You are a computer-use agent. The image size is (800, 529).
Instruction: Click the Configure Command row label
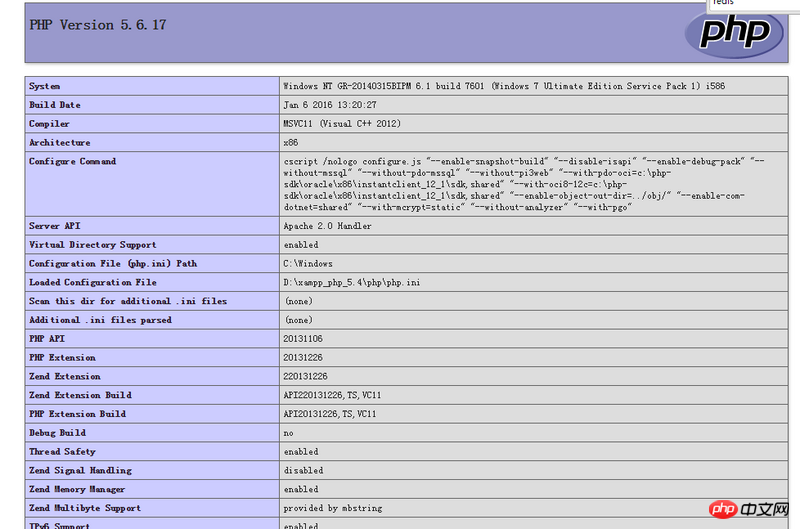(x=73, y=161)
